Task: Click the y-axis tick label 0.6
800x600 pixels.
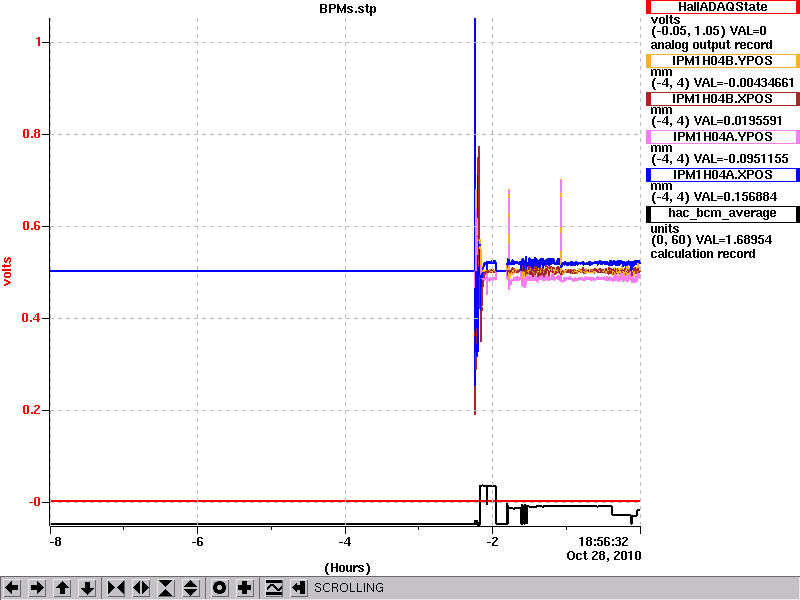Action: click(32, 226)
